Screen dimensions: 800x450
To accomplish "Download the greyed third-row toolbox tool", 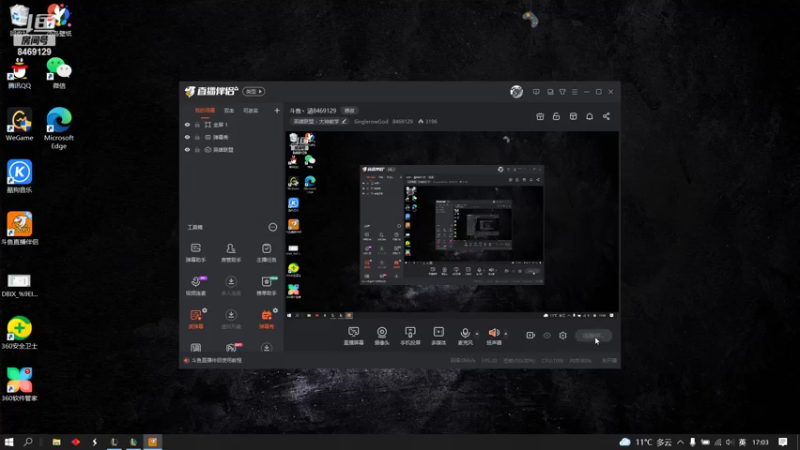I will pos(231,319).
